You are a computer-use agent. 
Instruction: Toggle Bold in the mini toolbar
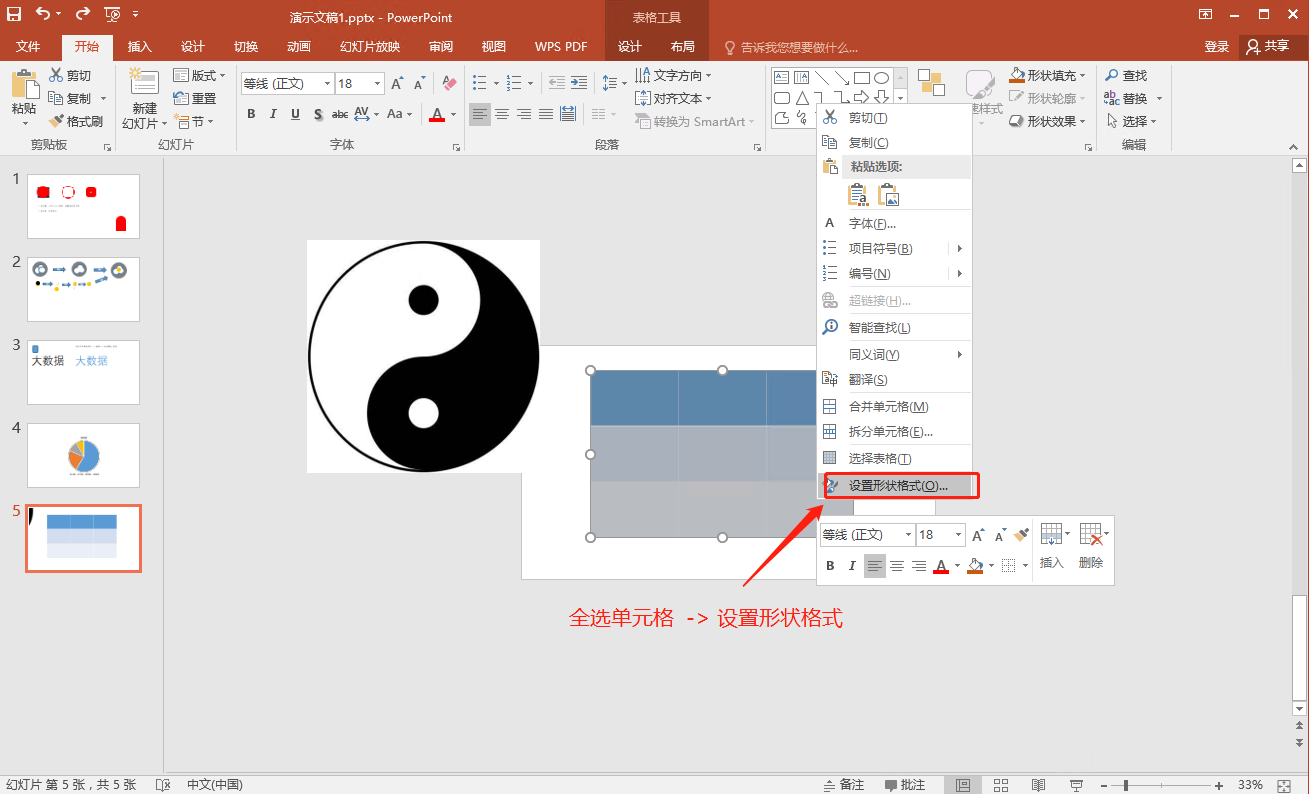(830, 566)
